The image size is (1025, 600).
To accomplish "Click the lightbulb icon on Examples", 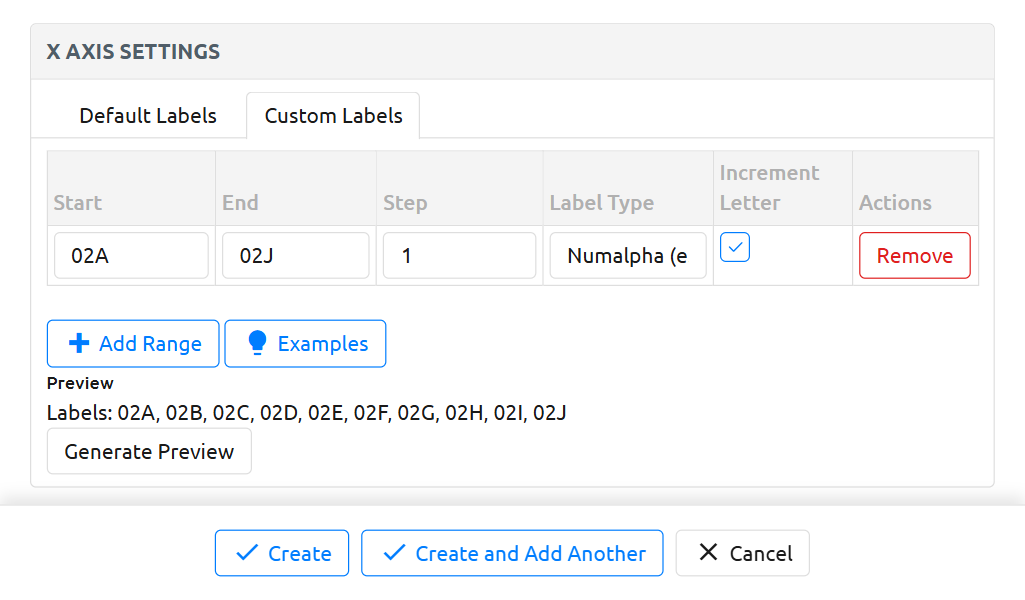I will tap(257, 344).
